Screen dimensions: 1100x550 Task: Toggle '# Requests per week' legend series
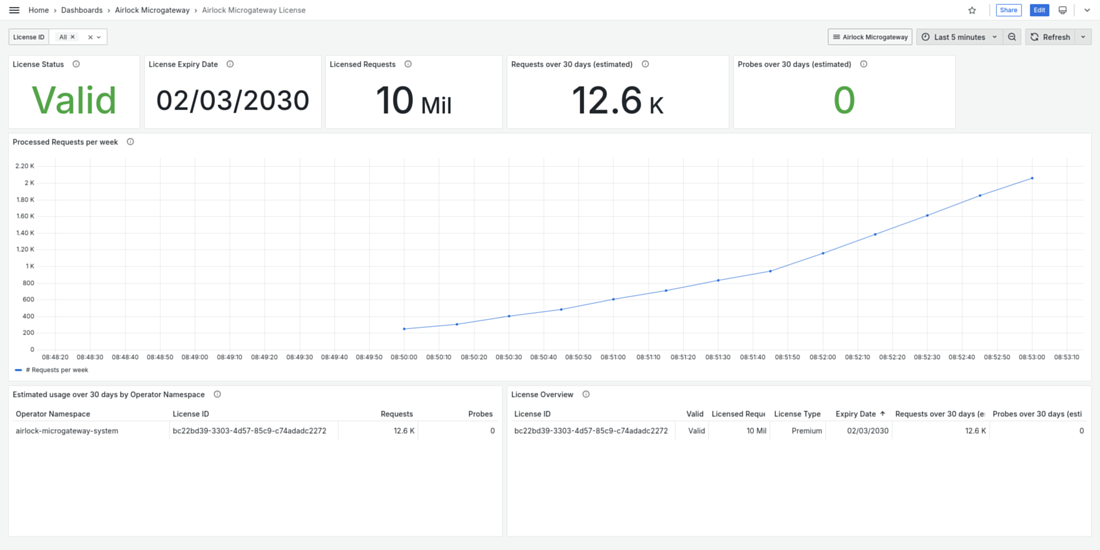pos(56,370)
